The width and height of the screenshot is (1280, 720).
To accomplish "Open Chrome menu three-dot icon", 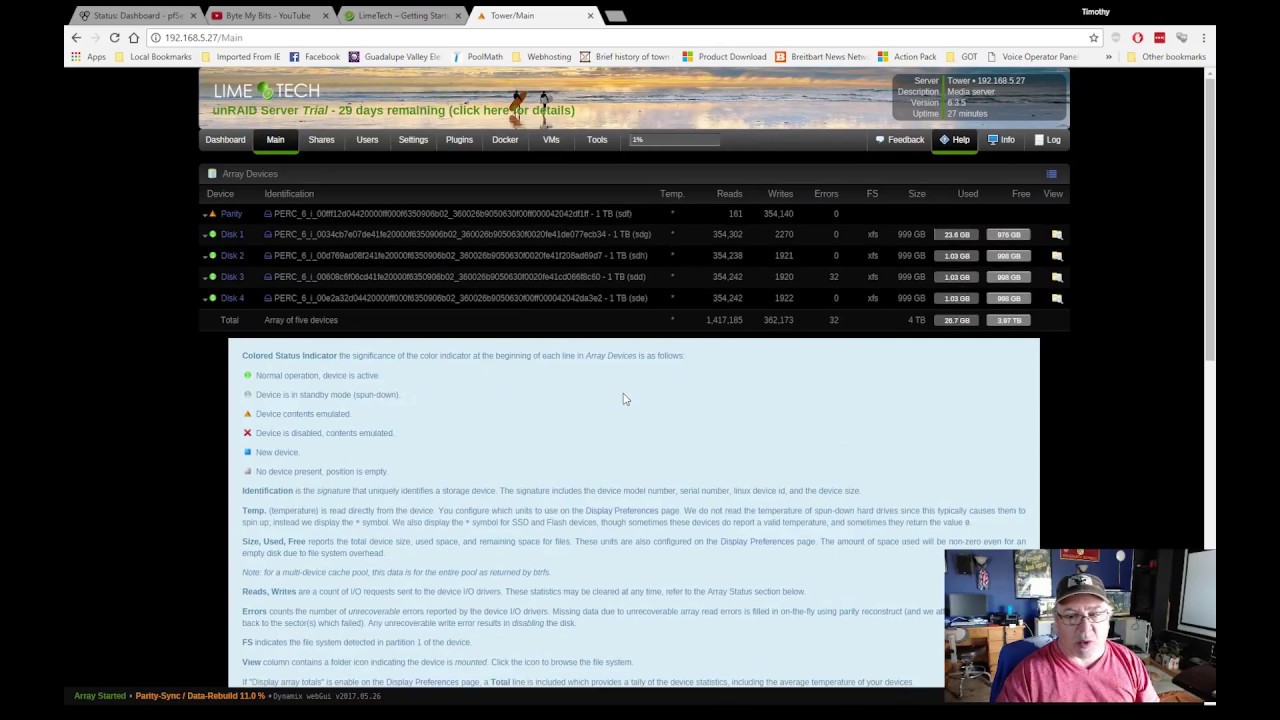I will point(1203,37).
